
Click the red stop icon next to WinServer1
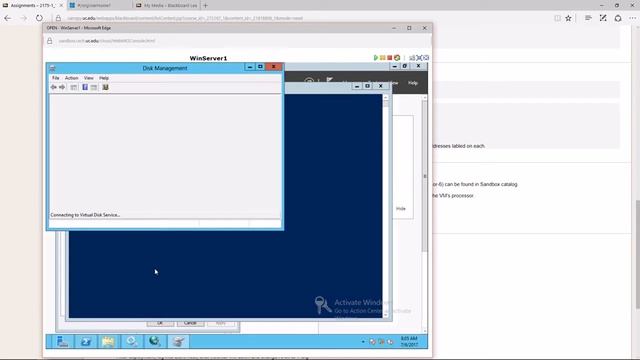(x=389, y=58)
